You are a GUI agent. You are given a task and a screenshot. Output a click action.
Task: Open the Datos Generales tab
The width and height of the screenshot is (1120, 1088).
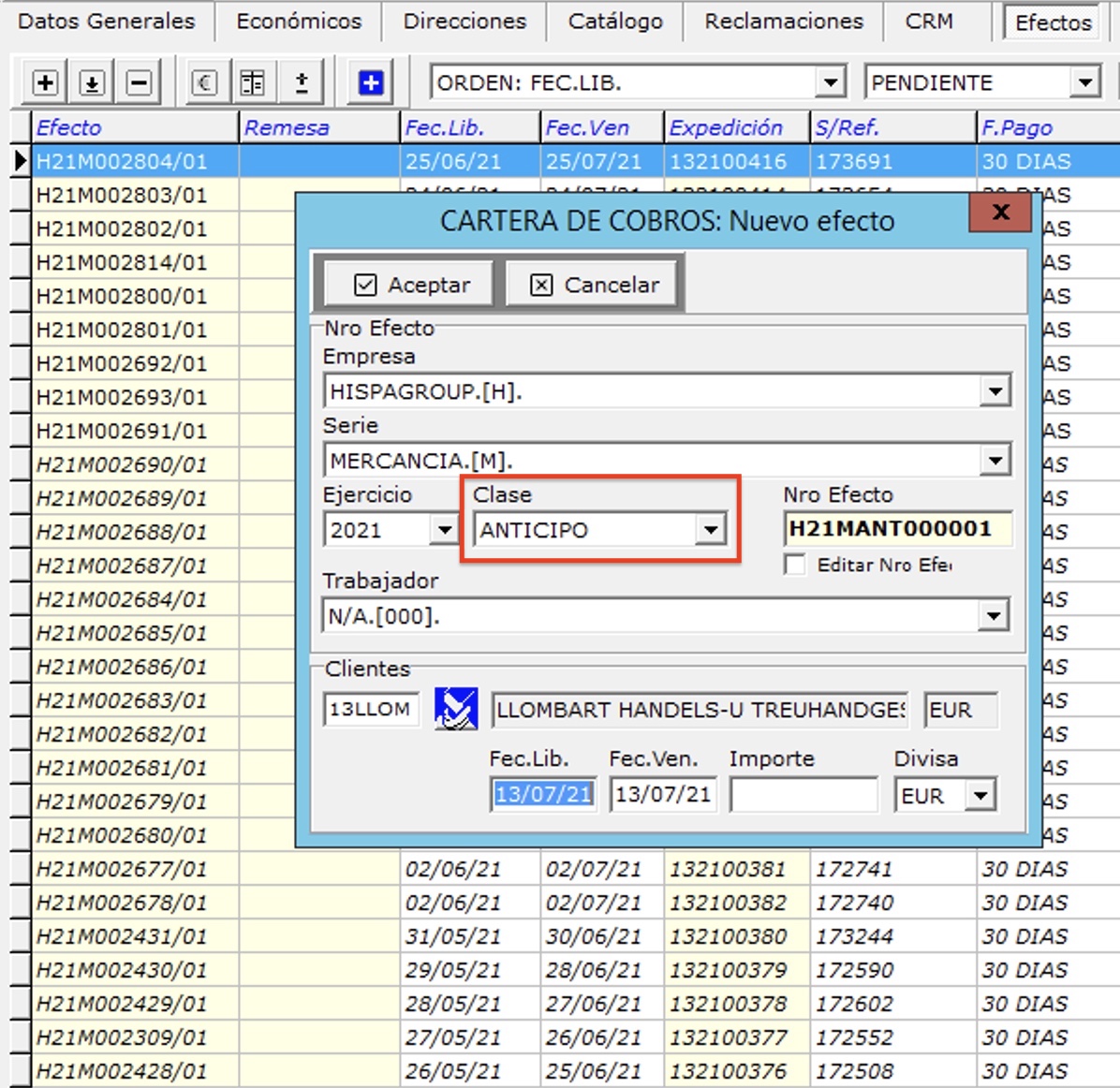pyautogui.click(x=106, y=22)
